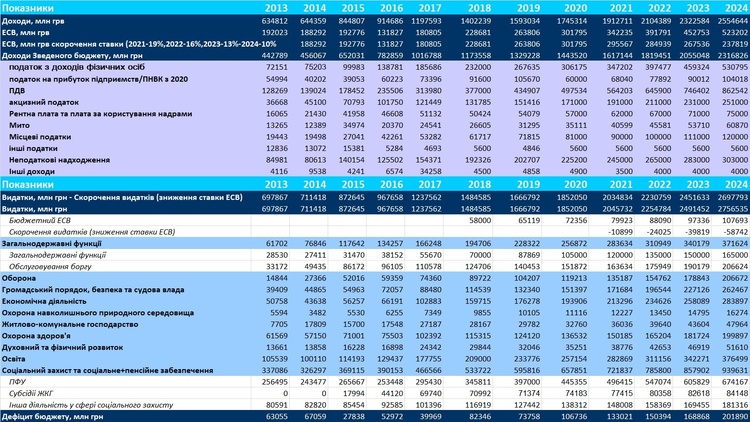Viewport: 750px width, 422px height.
Task: Select value -58742 in Скорочення видатків row
Action: pyautogui.click(x=736, y=232)
